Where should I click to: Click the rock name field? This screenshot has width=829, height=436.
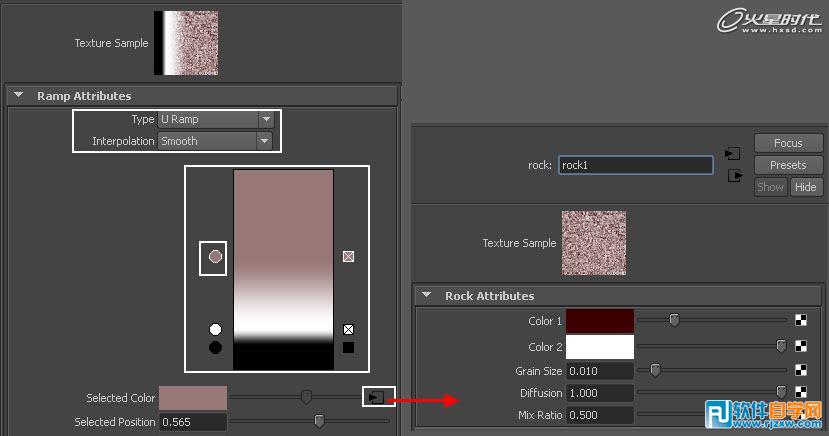635,165
